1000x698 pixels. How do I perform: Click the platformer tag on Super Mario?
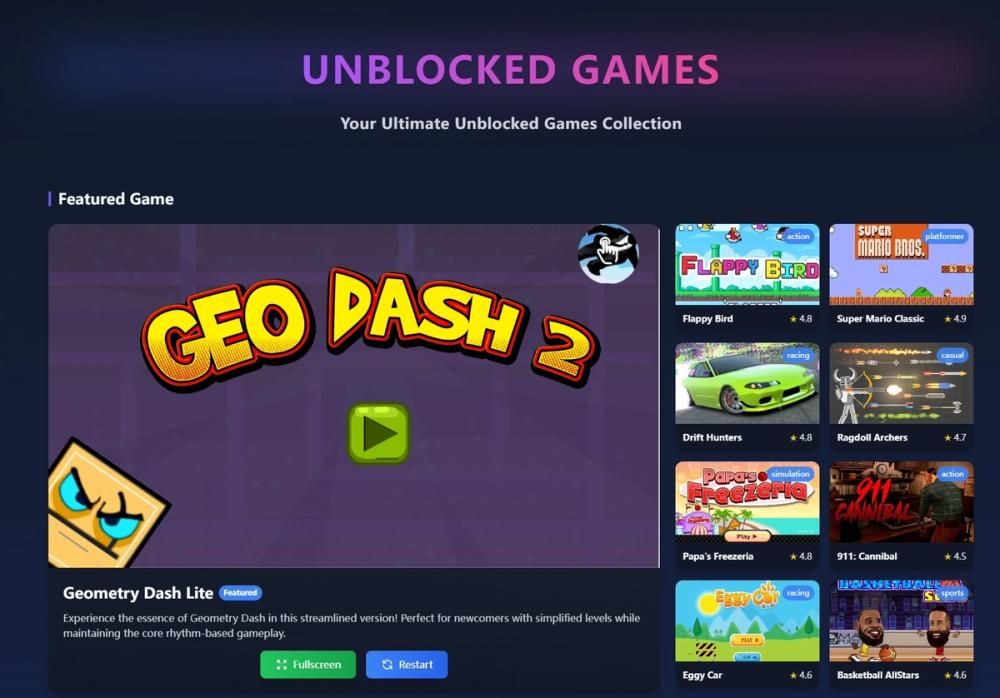click(945, 236)
